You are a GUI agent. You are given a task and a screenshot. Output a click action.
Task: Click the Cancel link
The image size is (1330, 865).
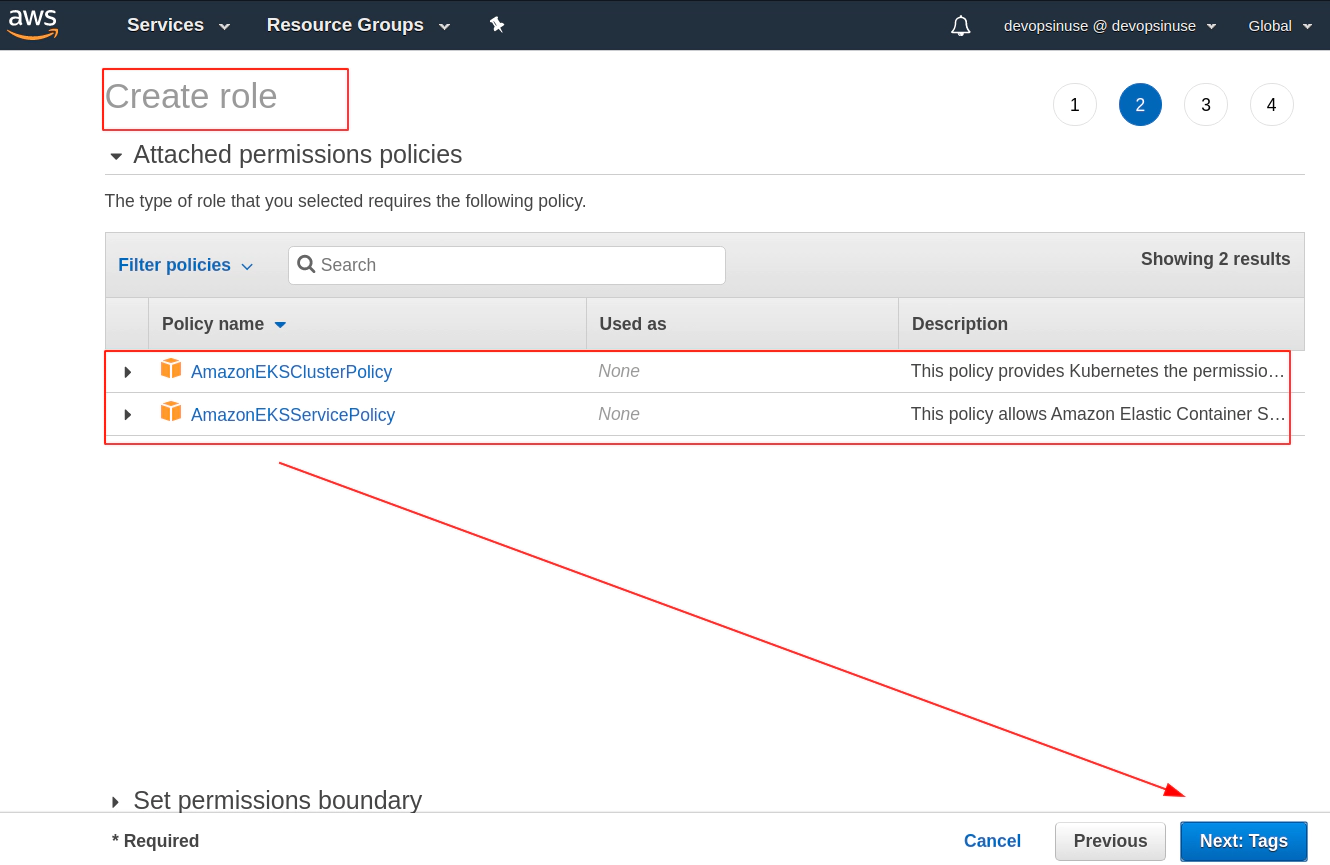coord(992,841)
